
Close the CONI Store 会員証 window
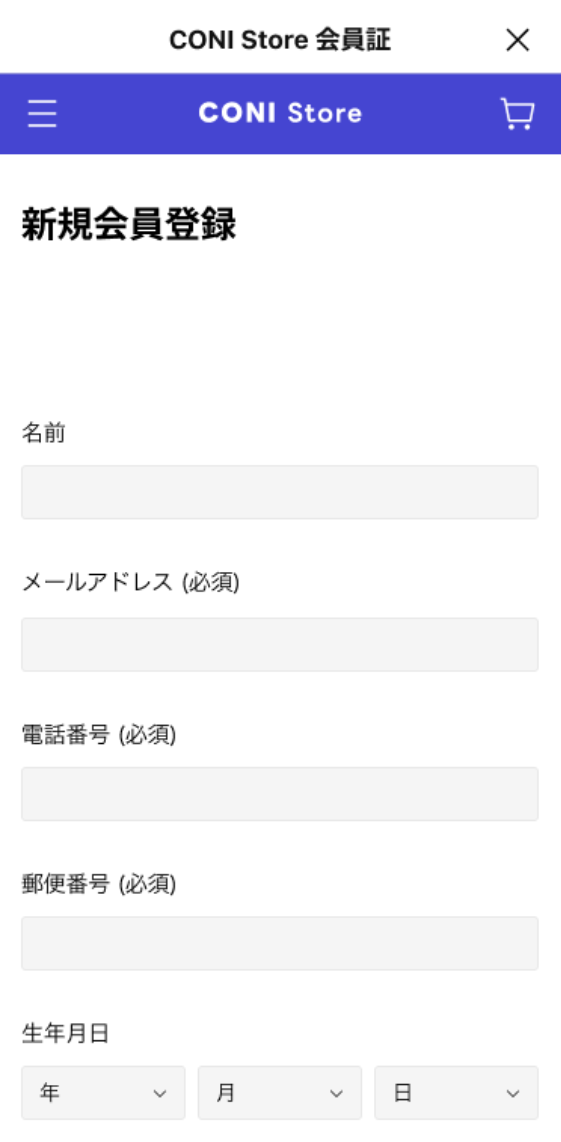coord(517,40)
